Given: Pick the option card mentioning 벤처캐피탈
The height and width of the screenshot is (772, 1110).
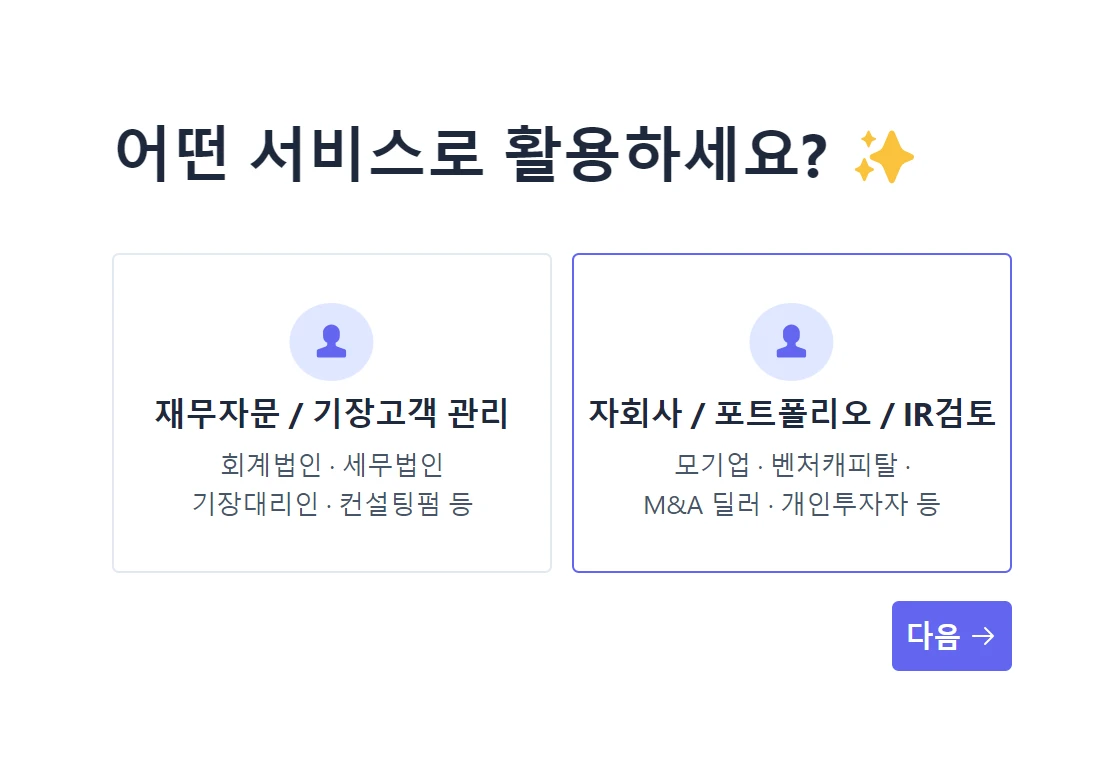Looking at the screenshot, I should click(792, 413).
